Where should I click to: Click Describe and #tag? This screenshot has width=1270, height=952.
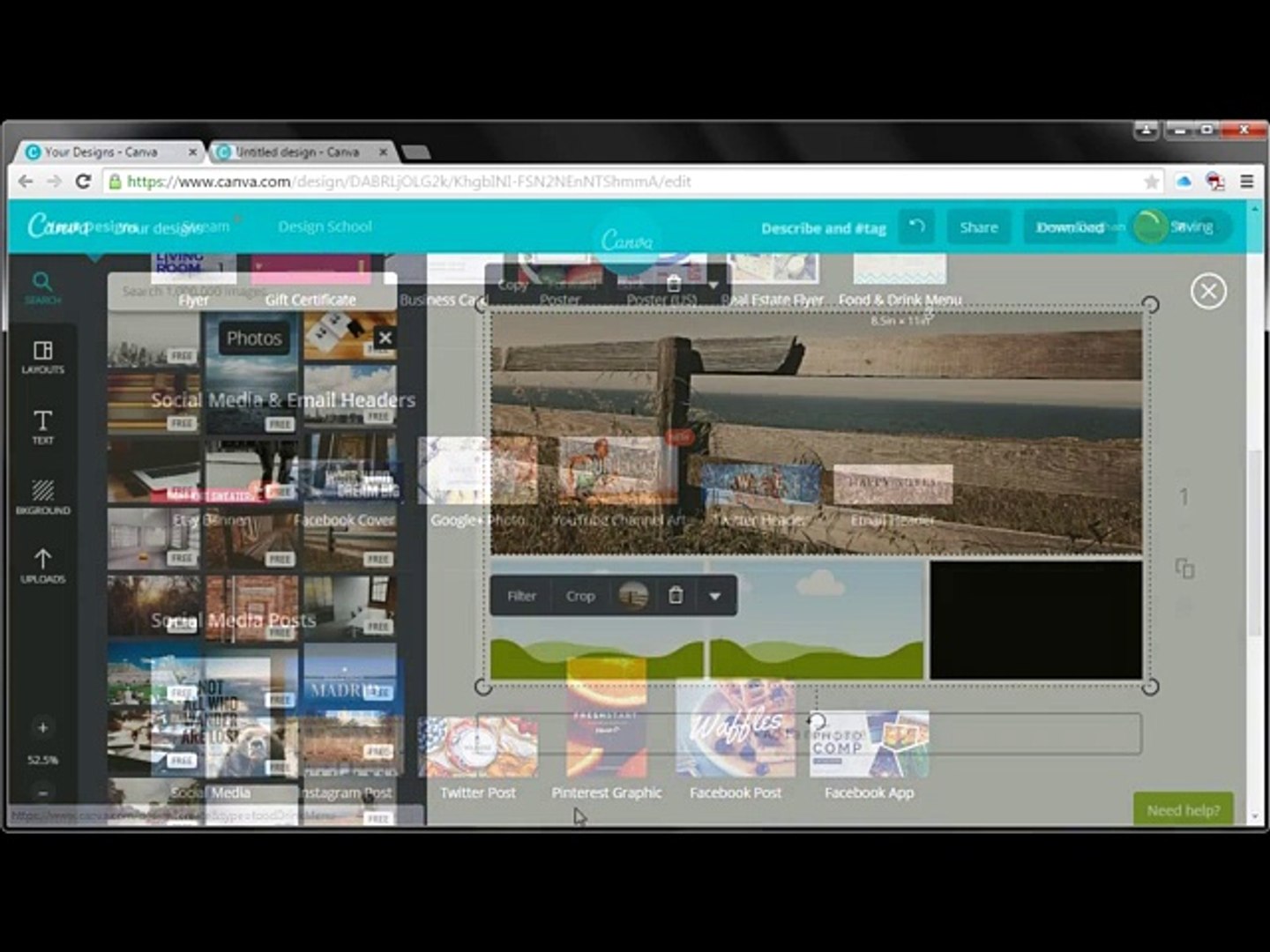[823, 227]
